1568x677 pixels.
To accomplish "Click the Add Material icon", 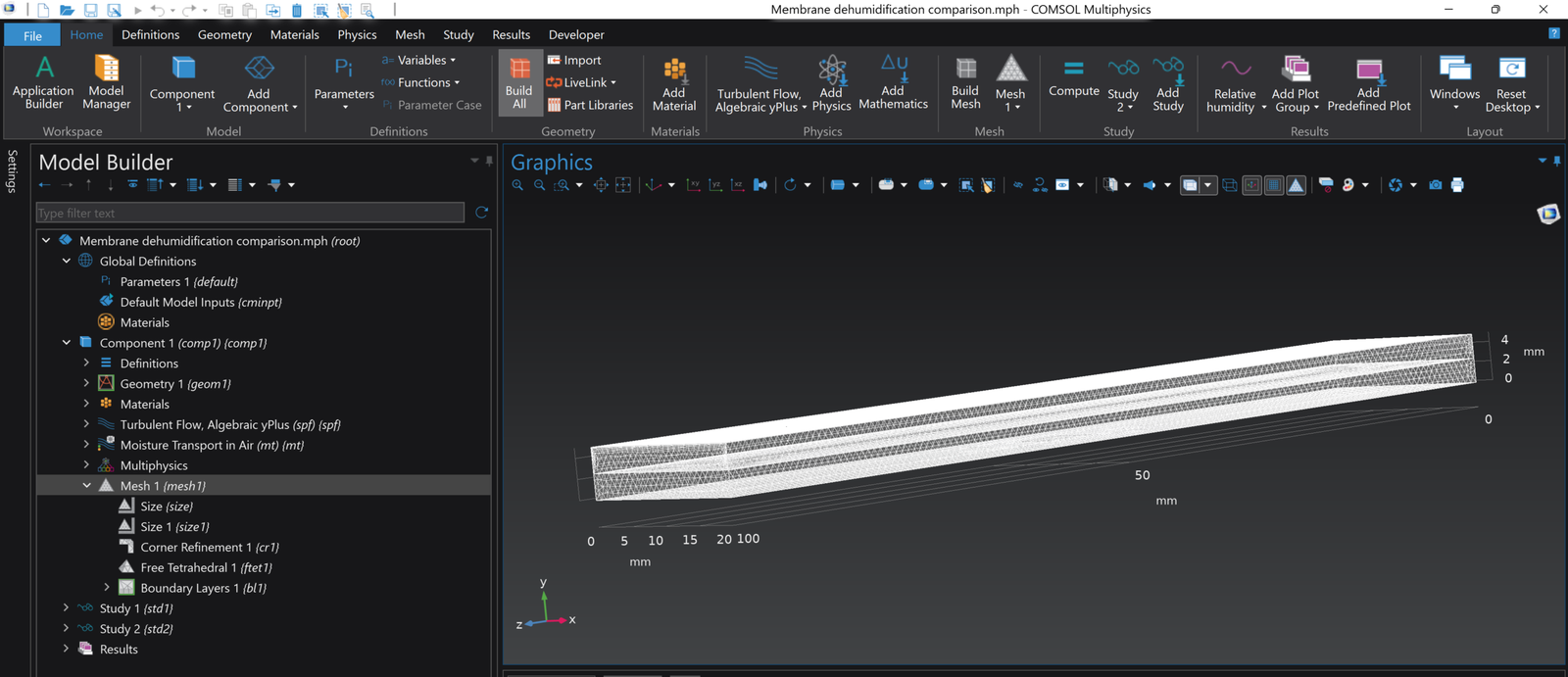I will (x=674, y=82).
